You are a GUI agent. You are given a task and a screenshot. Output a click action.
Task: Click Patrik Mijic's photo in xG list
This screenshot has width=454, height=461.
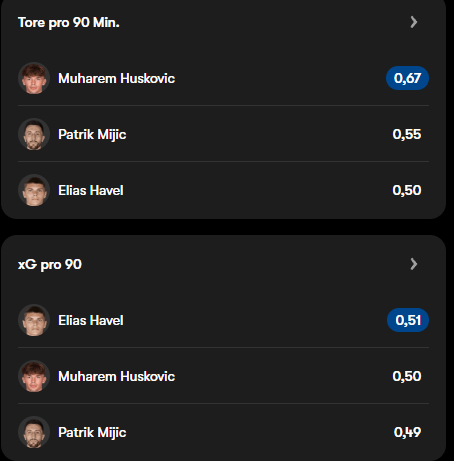click(x=34, y=432)
